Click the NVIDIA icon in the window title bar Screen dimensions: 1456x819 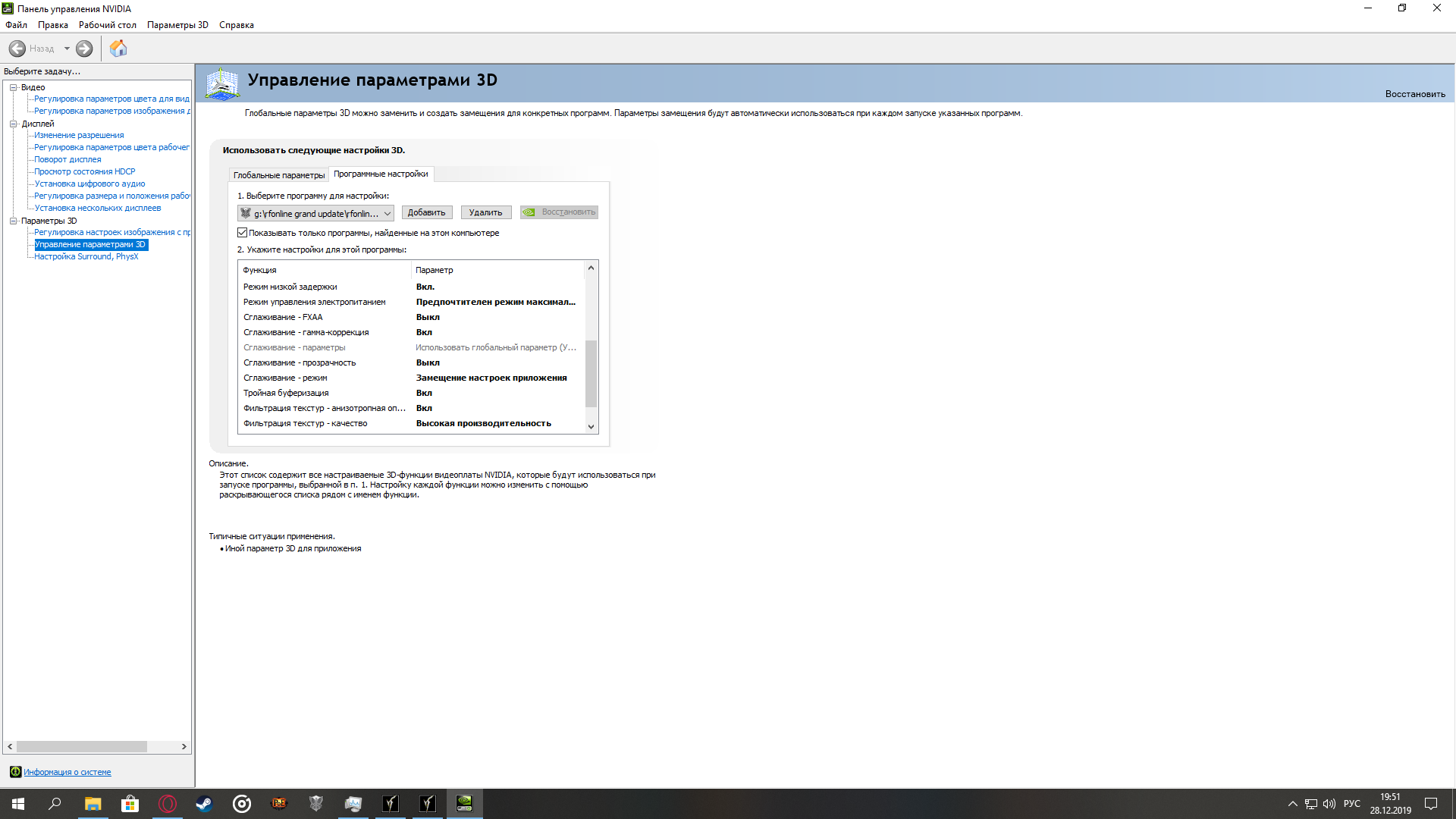(x=8, y=8)
